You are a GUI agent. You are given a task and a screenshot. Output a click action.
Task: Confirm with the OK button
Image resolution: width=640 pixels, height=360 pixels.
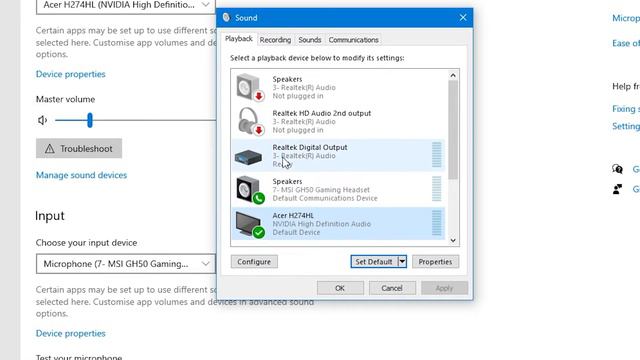[x=340, y=288]
